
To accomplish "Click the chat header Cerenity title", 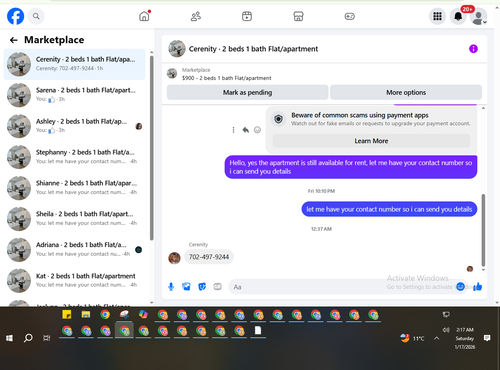I will click(x=253, y=49).
